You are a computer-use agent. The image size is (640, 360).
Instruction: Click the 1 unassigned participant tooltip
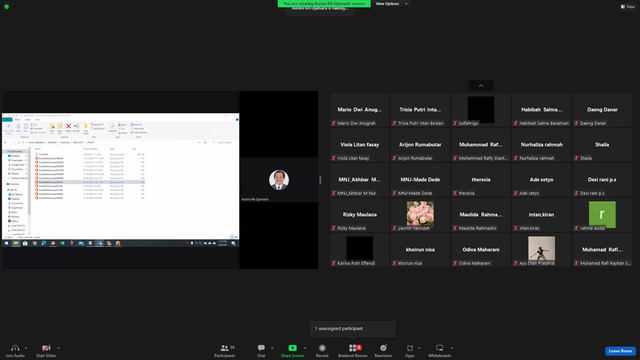point(353,329)
